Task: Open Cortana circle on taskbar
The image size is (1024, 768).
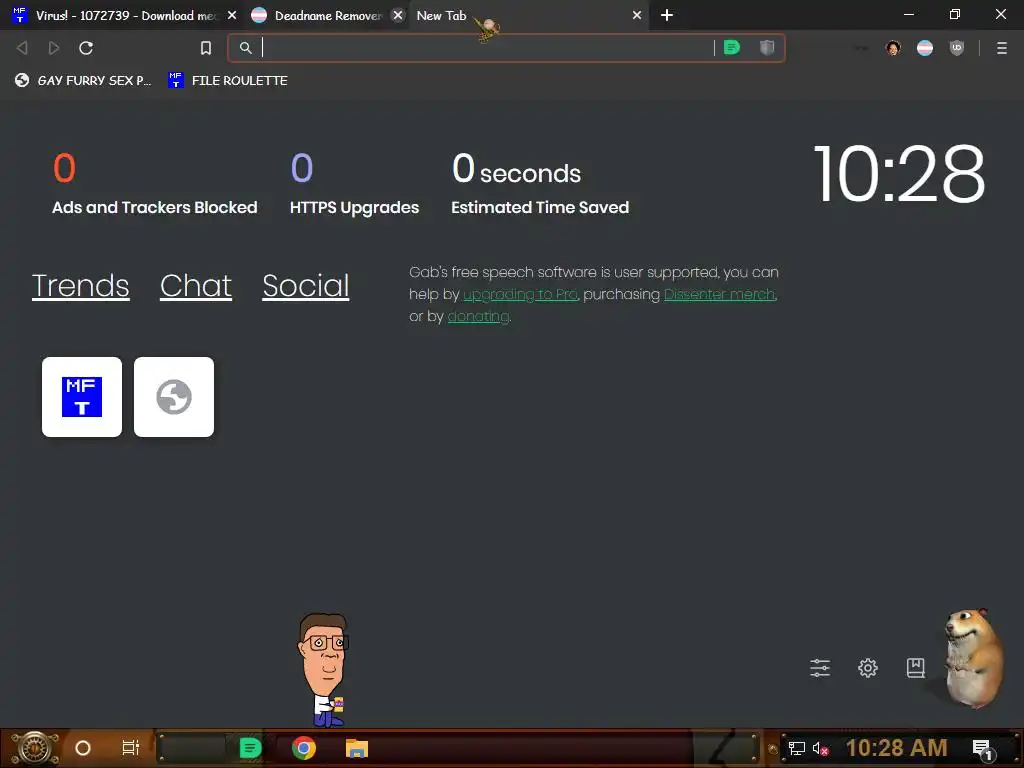Action: (x=83, y=748)
